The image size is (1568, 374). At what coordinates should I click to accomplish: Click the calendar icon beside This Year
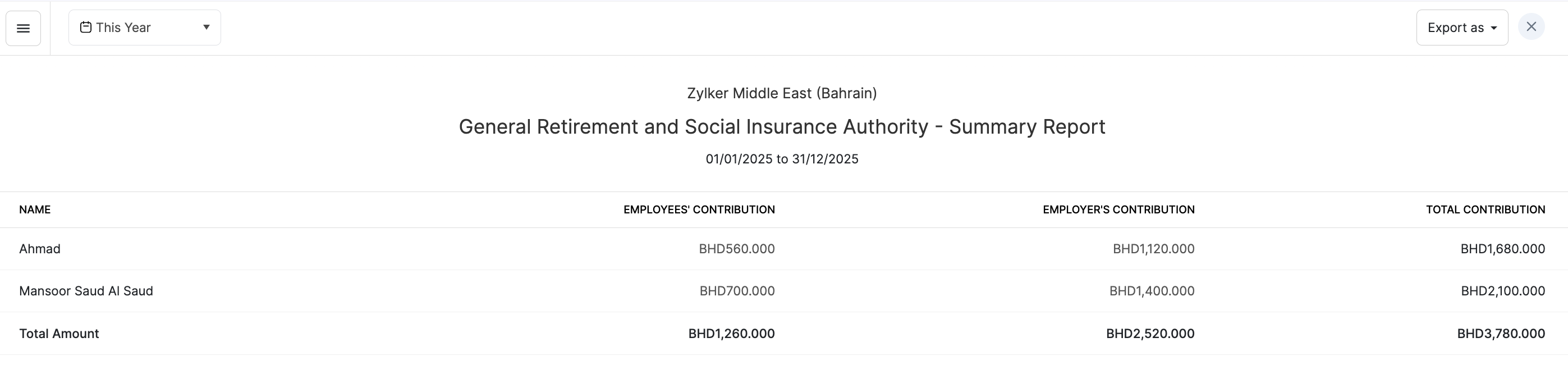click(x=86, y=28)
